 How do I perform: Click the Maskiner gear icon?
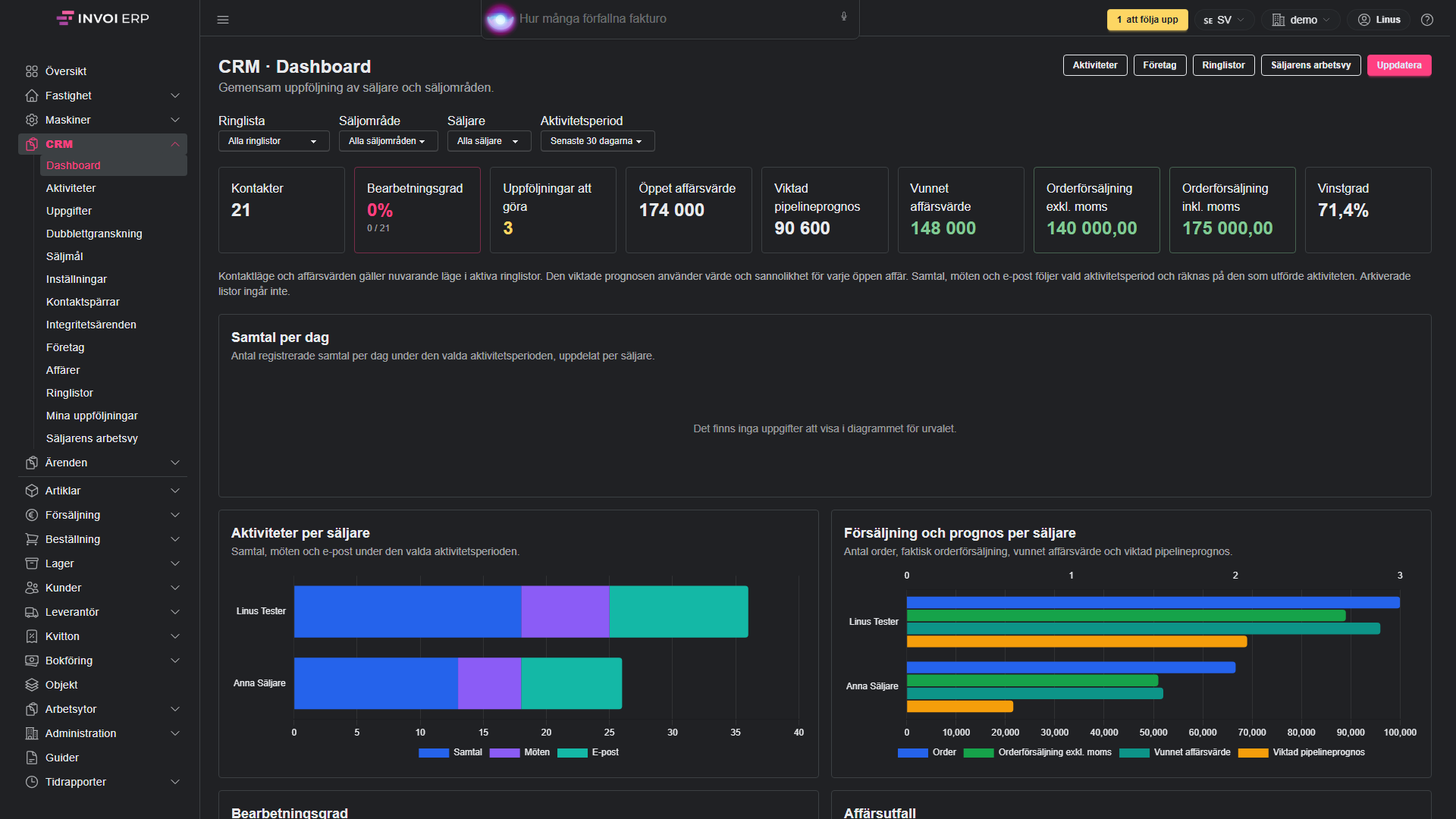(x=32, y=120)
